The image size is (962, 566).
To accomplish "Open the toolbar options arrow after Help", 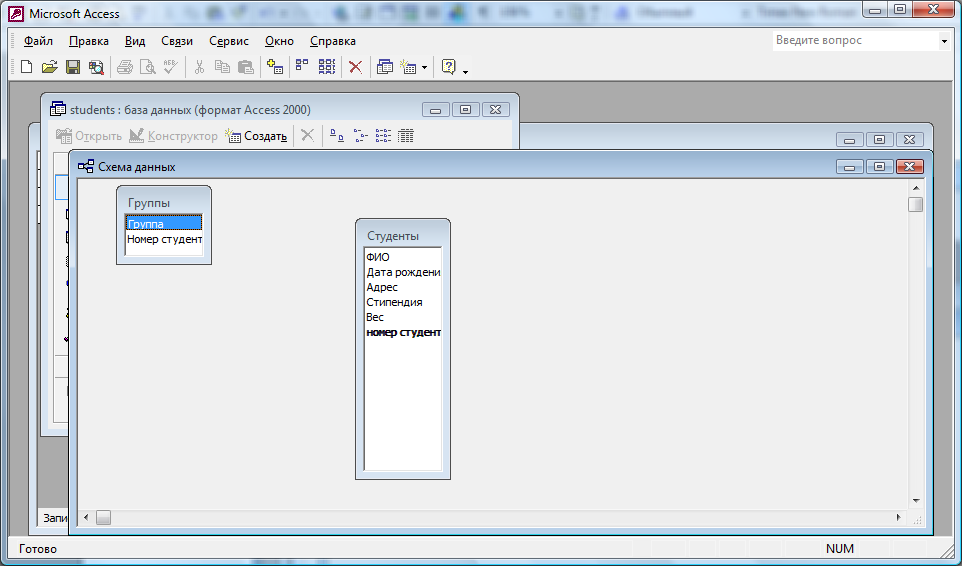I will point(465,72).
